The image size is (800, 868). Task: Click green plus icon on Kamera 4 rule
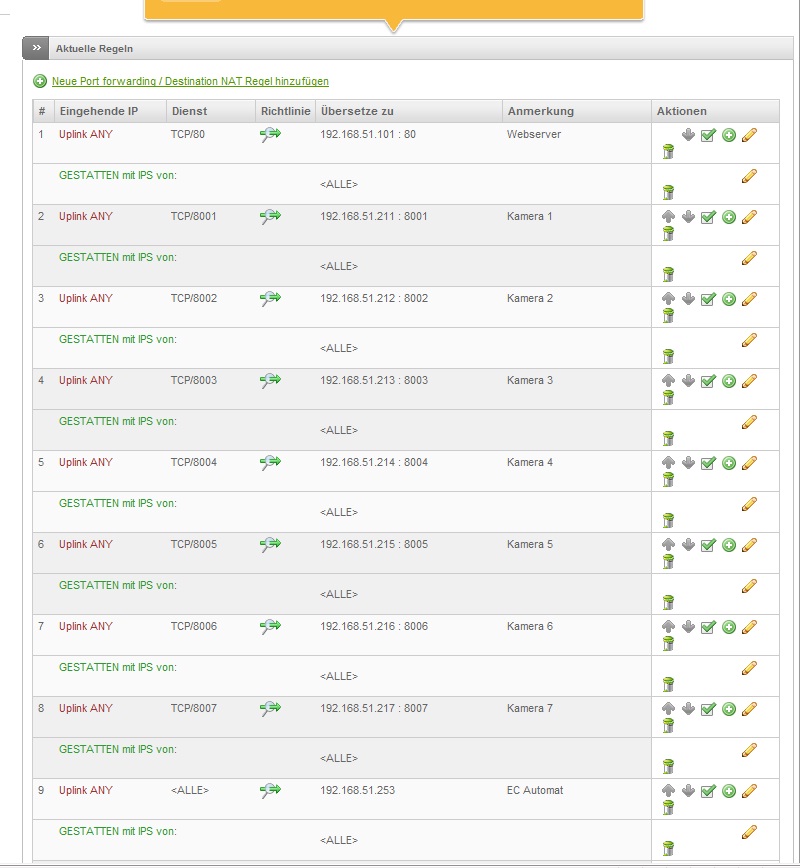[x=729, y=463]
